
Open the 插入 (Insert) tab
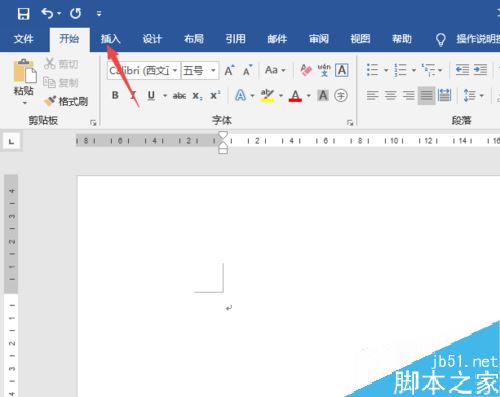(110, 39)
